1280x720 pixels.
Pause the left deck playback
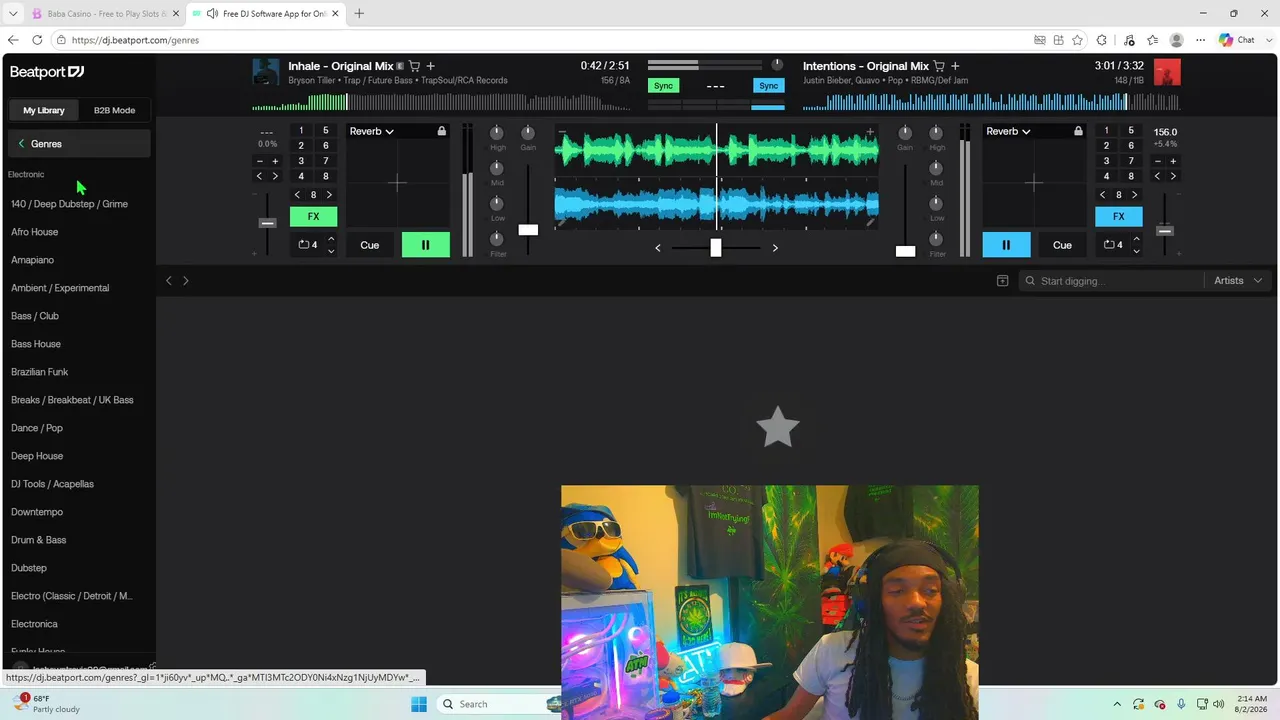[425, 245]
